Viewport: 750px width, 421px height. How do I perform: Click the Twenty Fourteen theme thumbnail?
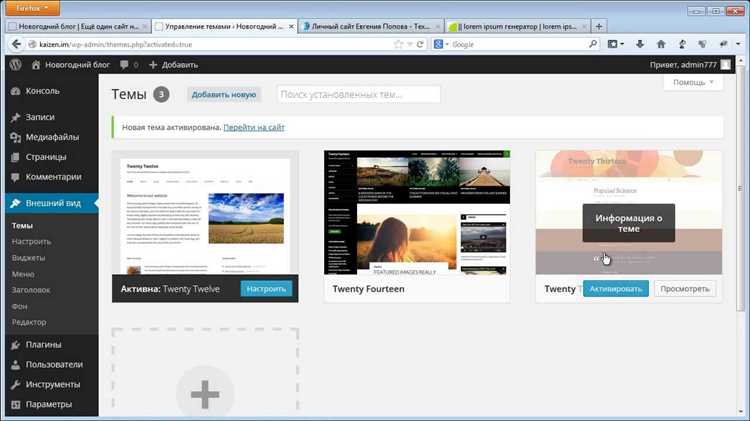click(417, 212)
